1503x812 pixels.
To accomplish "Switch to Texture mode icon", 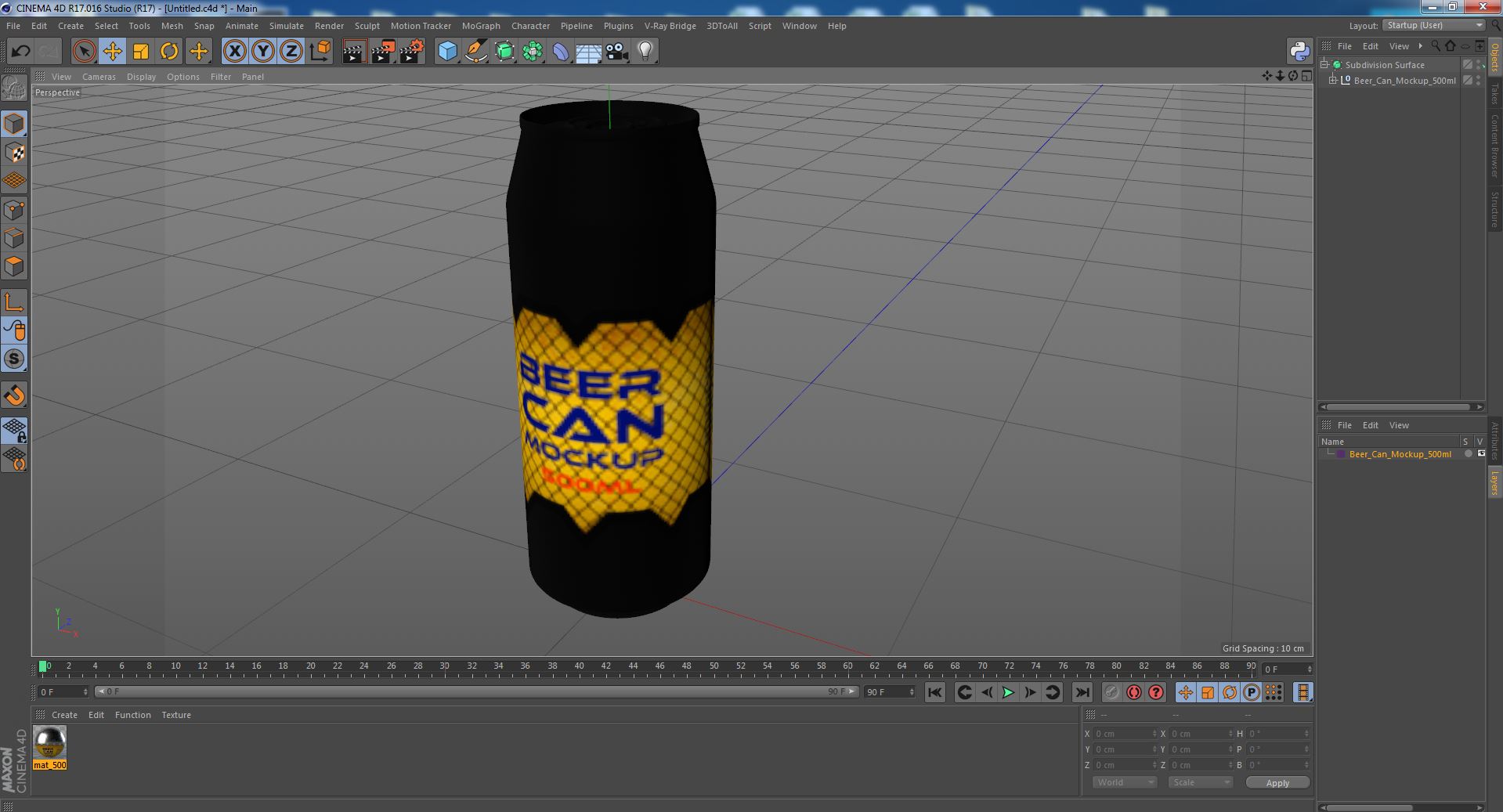I will (x=14, y=153).
